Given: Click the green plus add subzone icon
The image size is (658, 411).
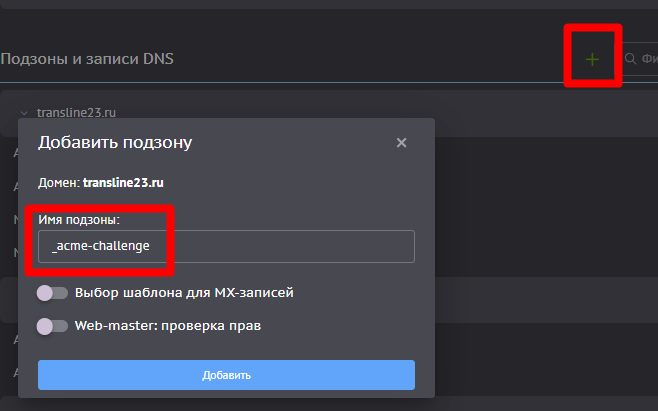Looking at the screenshot, I should (592, 59).
